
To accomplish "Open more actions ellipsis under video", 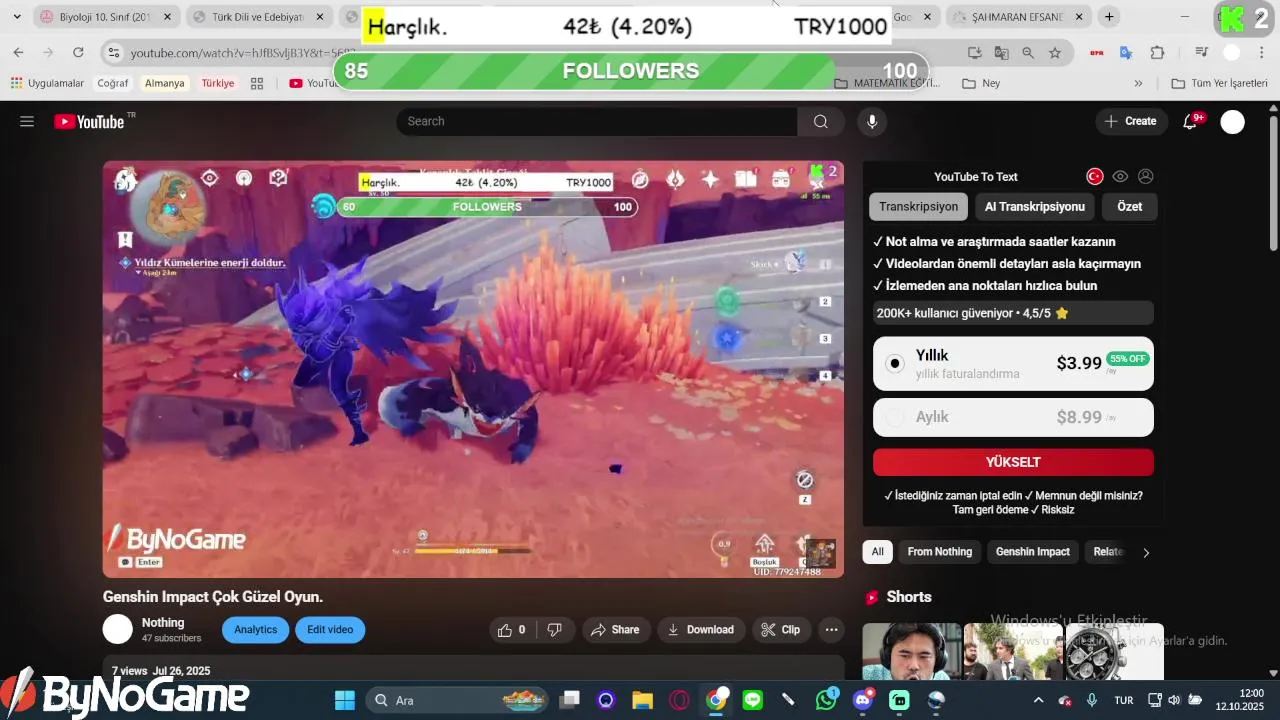I will point(831,630).
